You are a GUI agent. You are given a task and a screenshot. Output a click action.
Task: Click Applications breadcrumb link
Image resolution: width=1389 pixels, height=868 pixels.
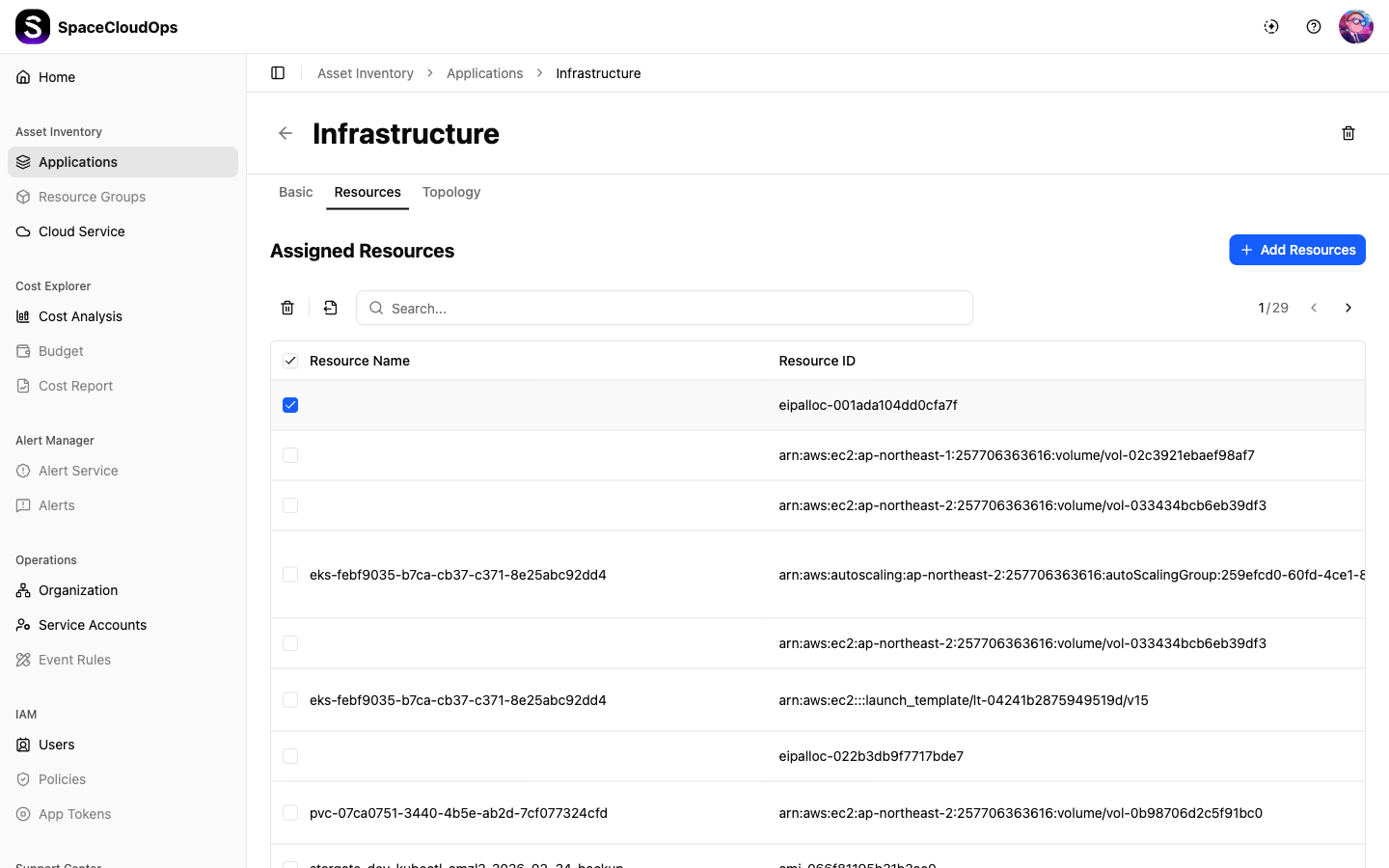tap(484, 73)
